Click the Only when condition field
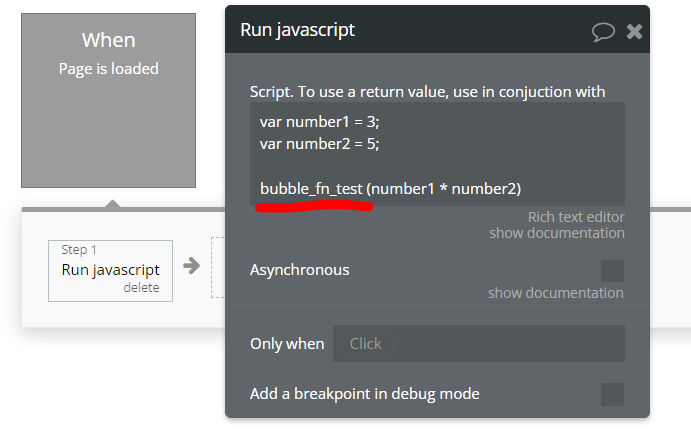The image size is (691, 439). (479, 343)
